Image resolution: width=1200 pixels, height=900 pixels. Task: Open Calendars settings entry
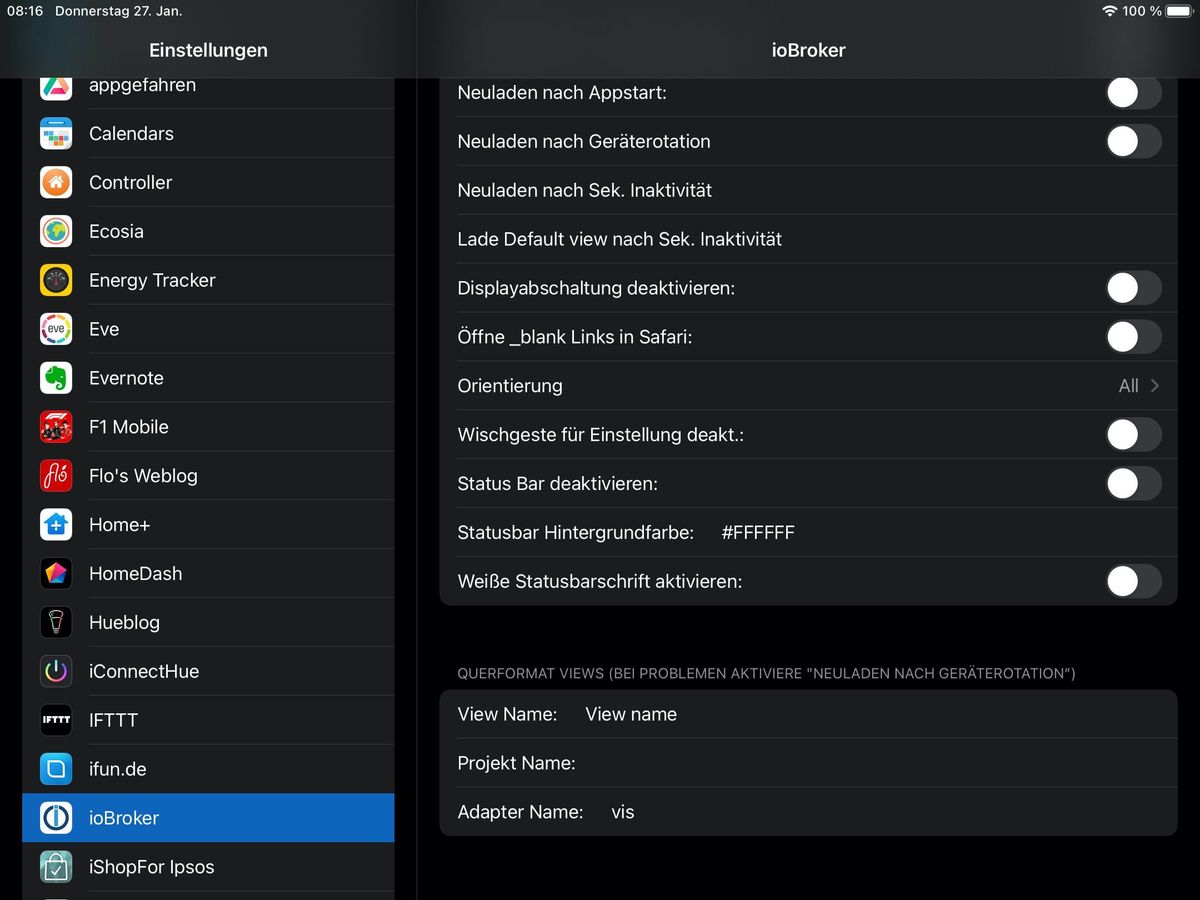(x=208, y=133)
